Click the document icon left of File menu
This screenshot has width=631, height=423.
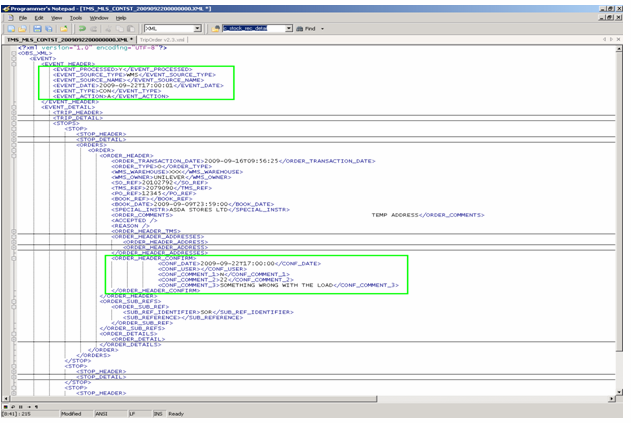11,18
